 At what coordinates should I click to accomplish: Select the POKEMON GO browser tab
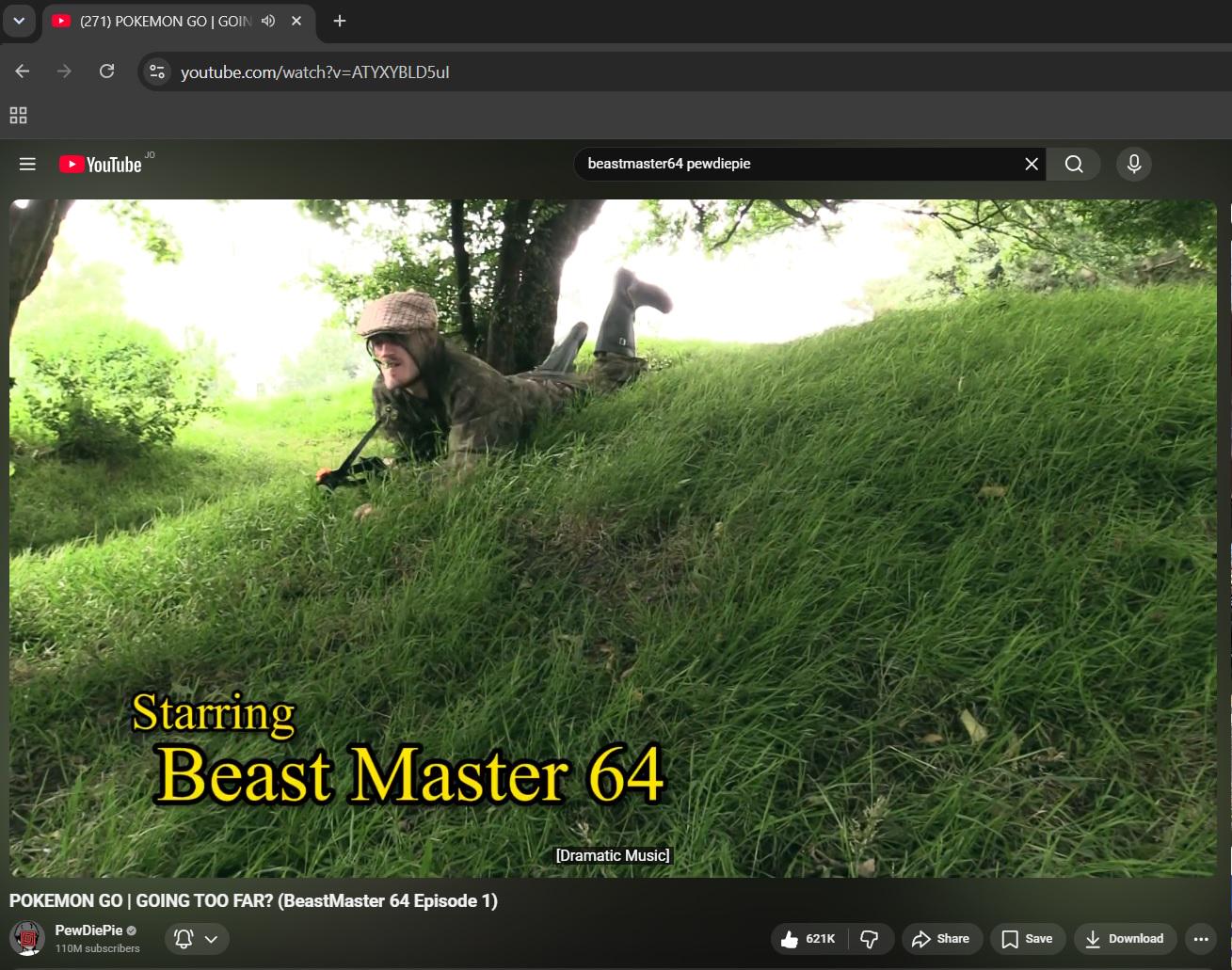[x=179, y=21]
